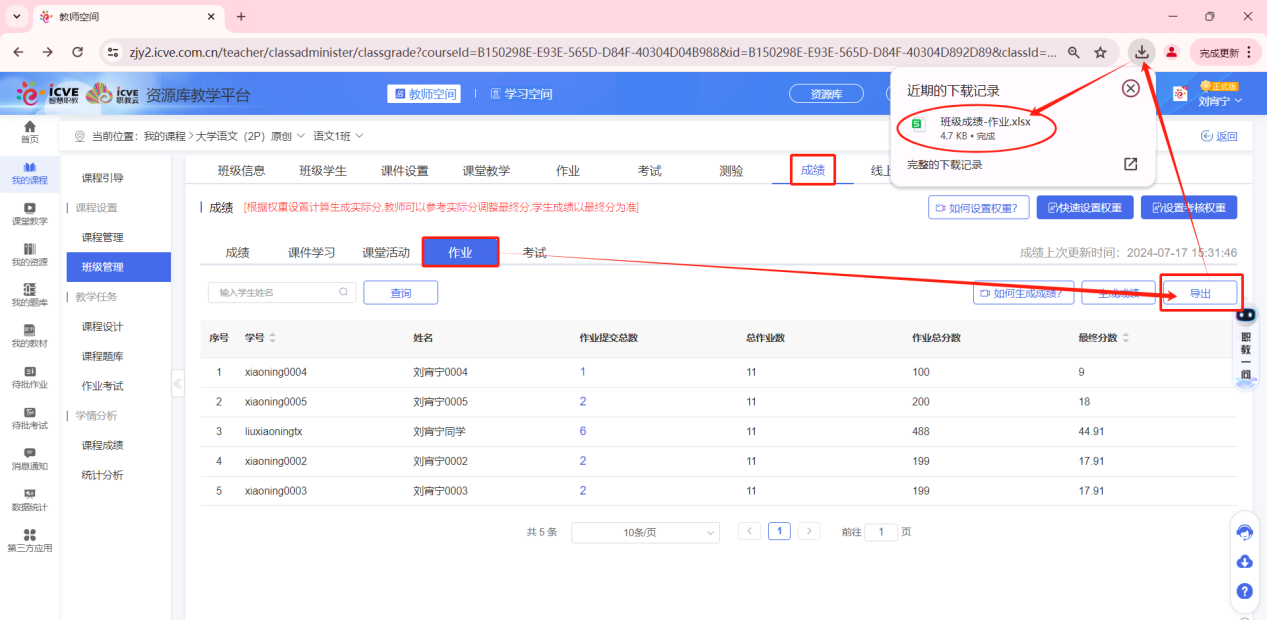This screenshot has height=620, width=1267.
Task: Close the recent downloads popup
Action: point(1130,89)
